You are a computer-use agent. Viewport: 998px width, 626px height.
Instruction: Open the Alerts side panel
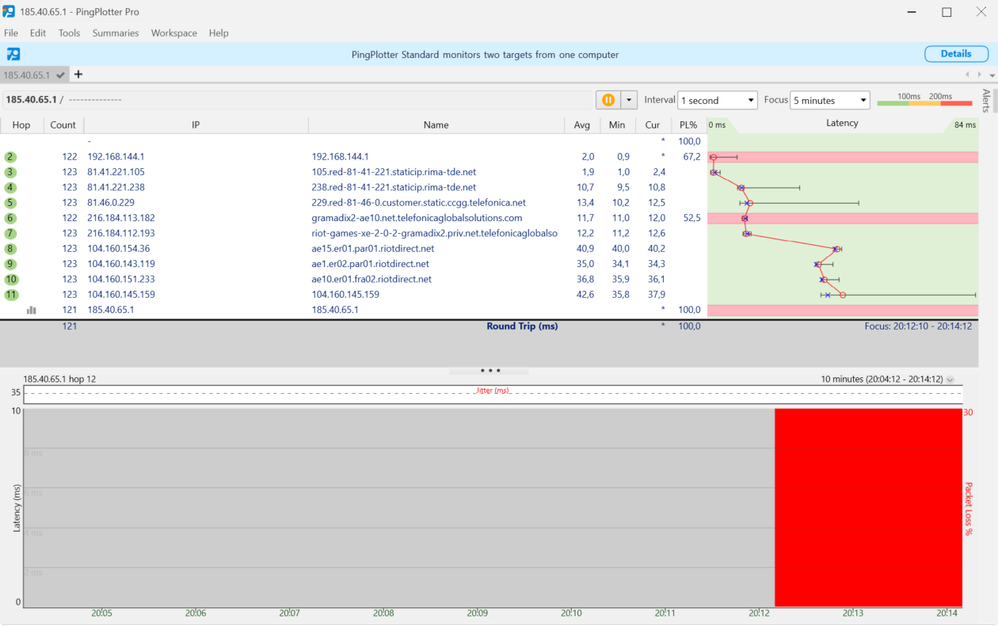tap(986, 101)
